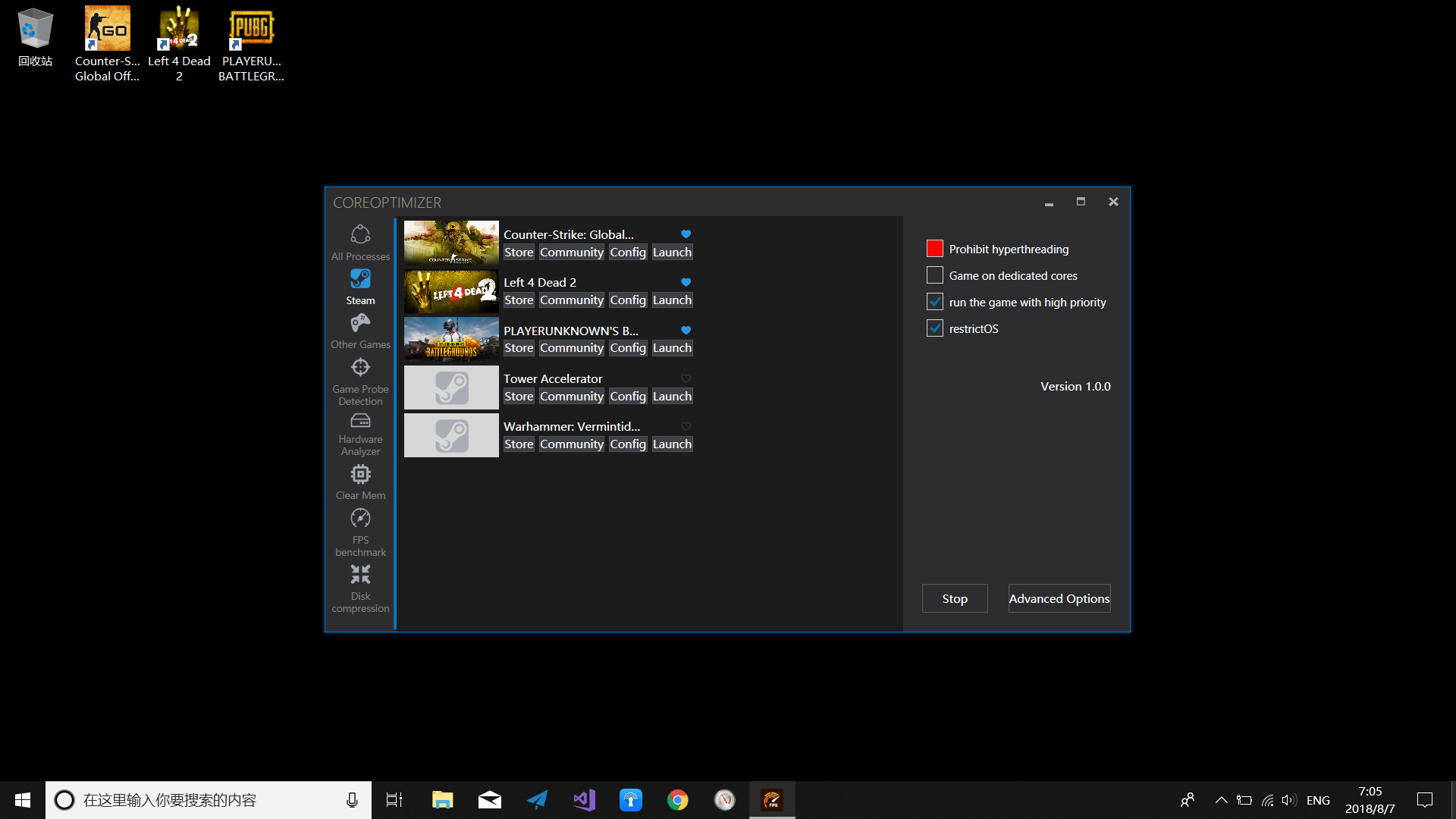Viewport: 1456px width, 819px height.
Task: Click the red swatch beside Prohibit hyperthreading
Action: click(934, 248)
